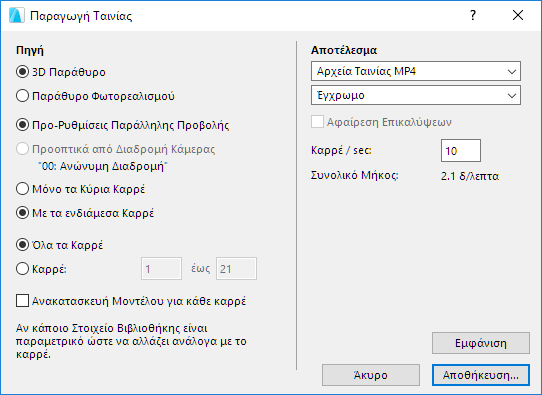Select Μόνο τα Κύρια Καρρέ option
Screen dimensions: 542x395
pyautogui.click(x=22, y=189)
